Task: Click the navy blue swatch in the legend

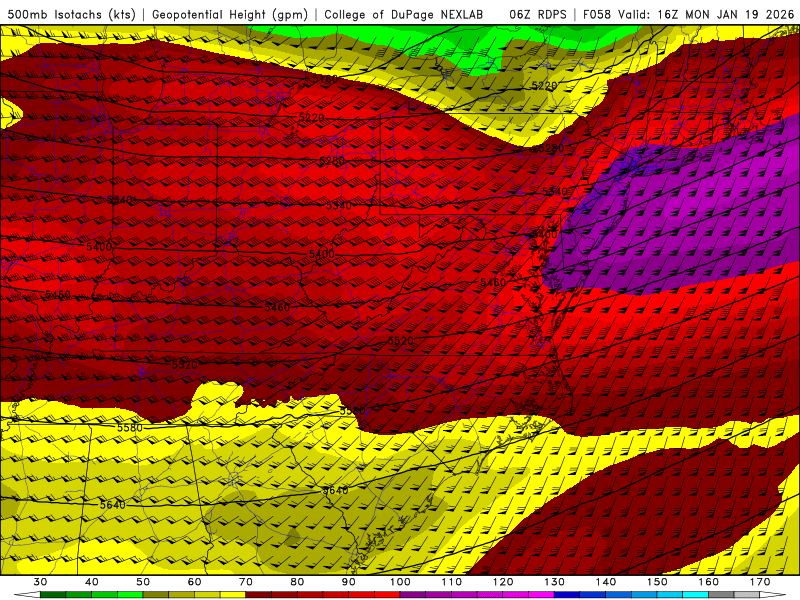Action: (567, 594)
